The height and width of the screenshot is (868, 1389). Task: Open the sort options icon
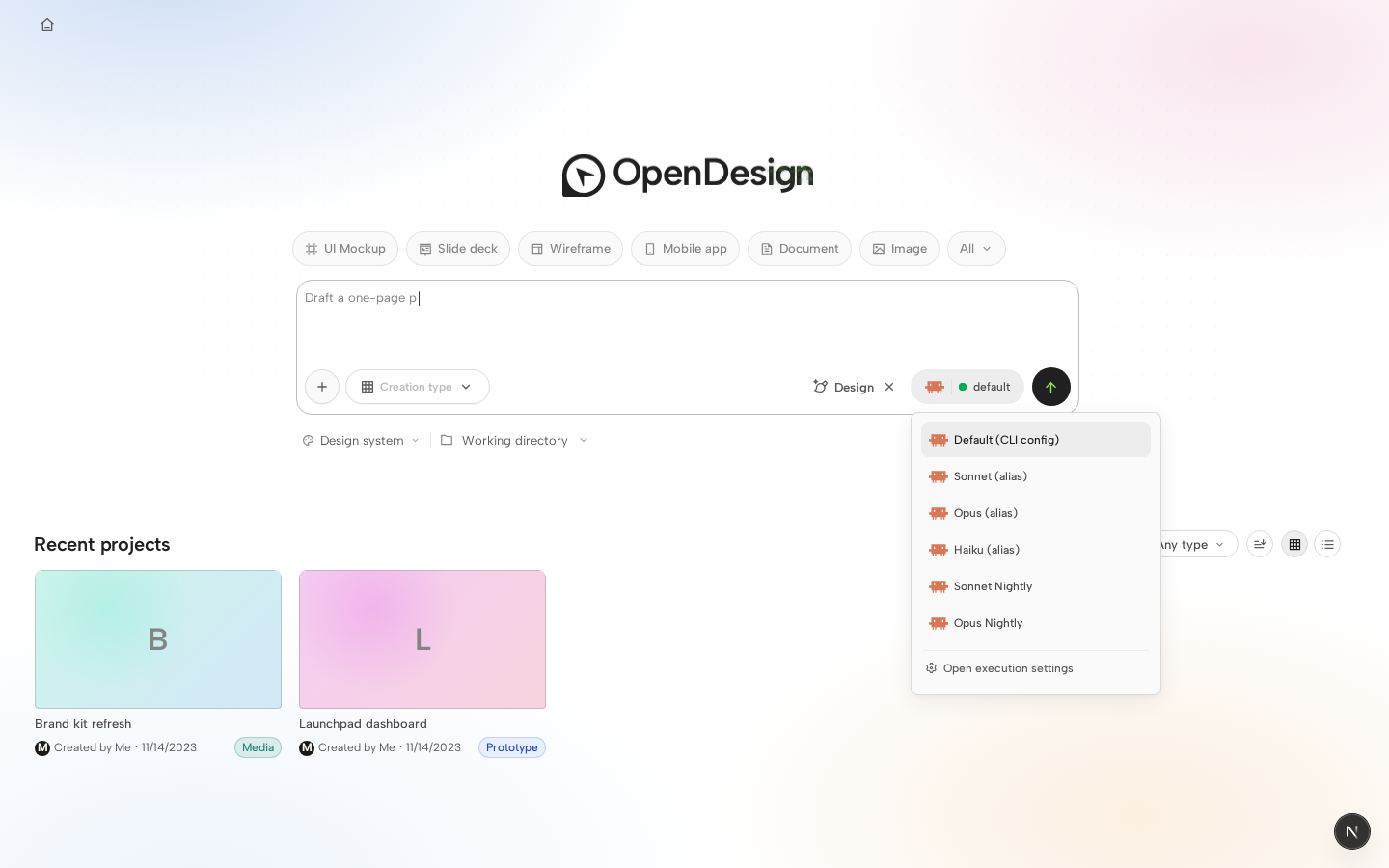(1260, 544)
